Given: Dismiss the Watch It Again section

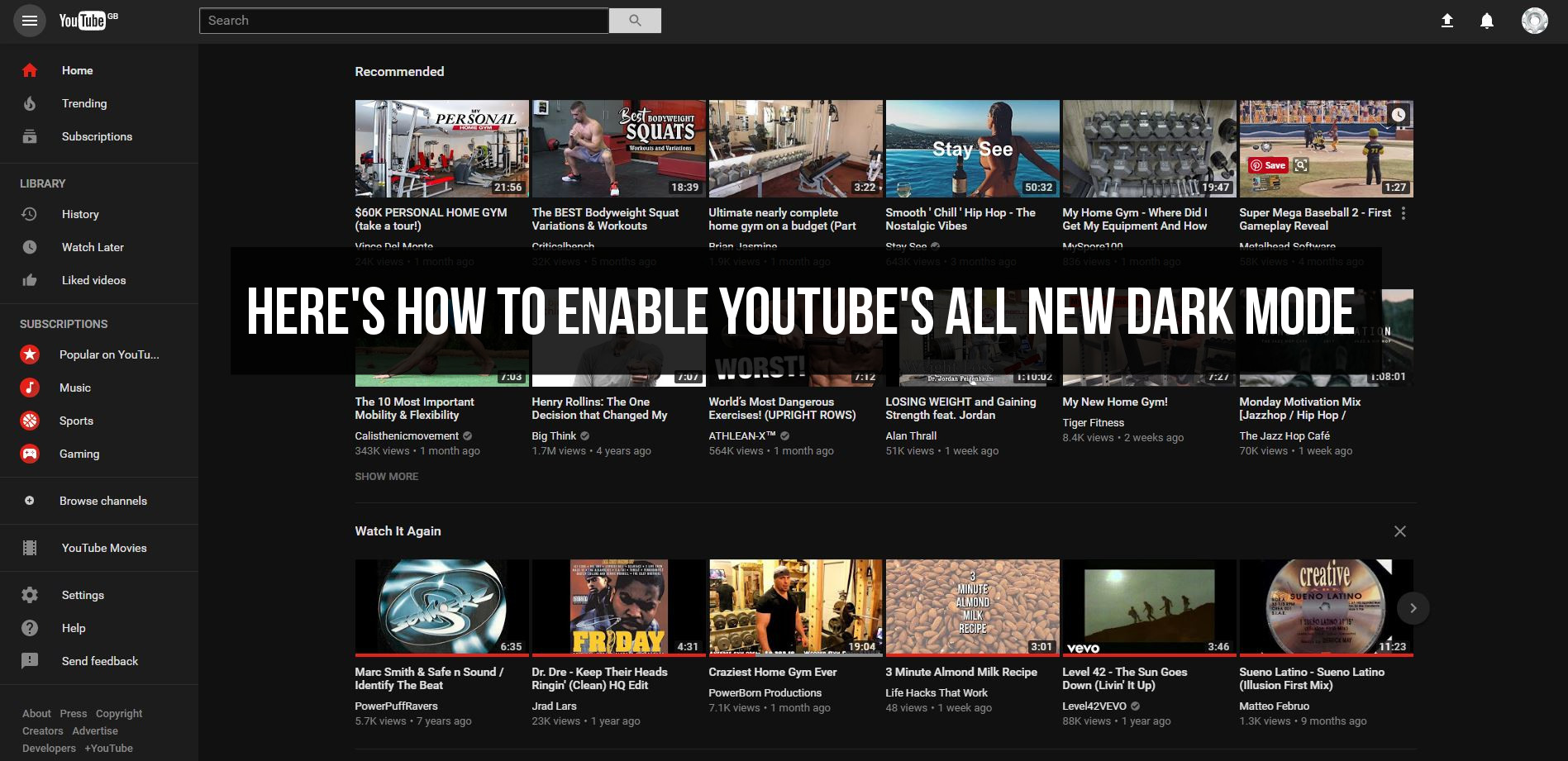Looking at the screenshot, I should click(x=1400, y=531).
